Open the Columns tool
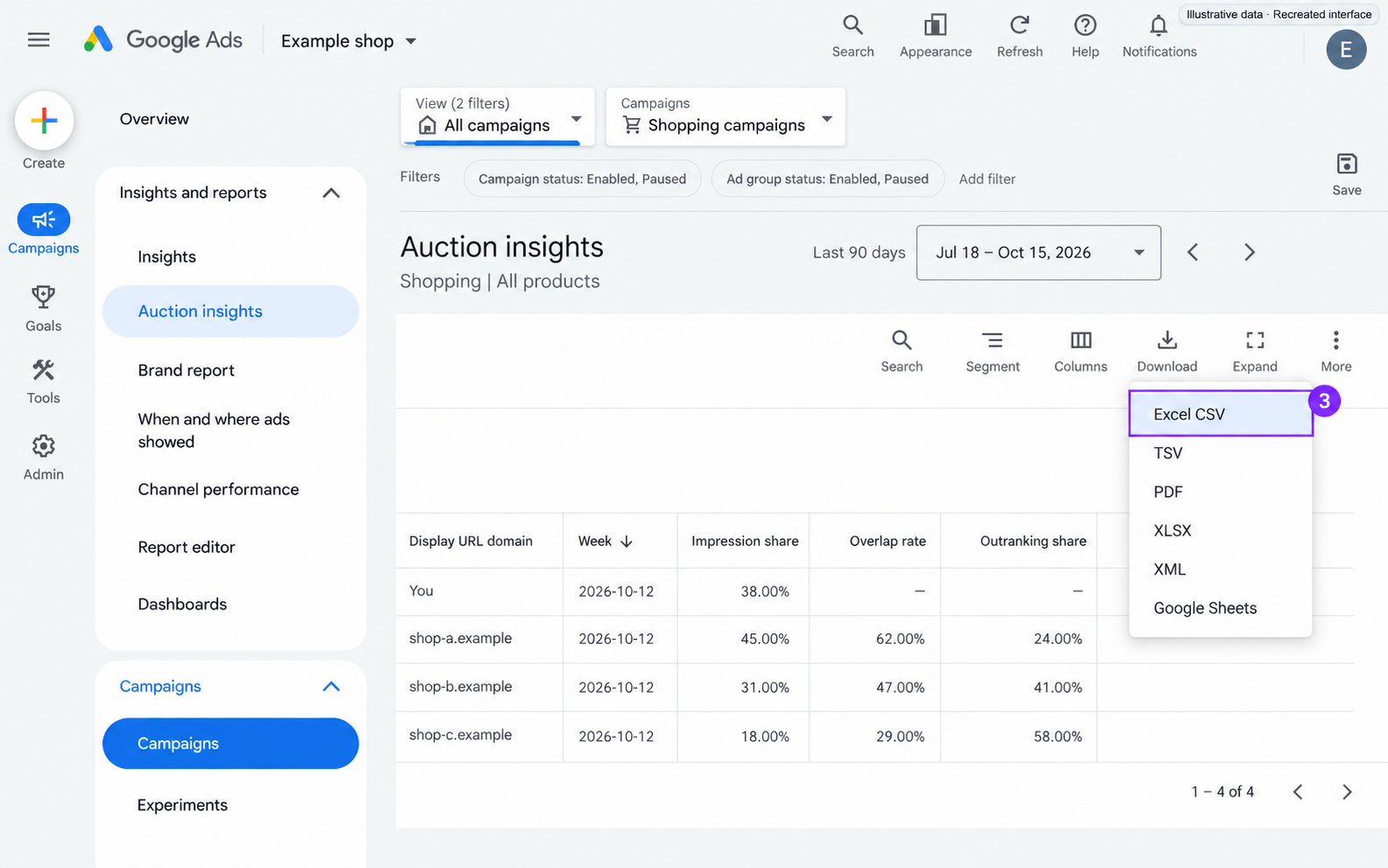The image size is (1388, 868). [1081, 351]
